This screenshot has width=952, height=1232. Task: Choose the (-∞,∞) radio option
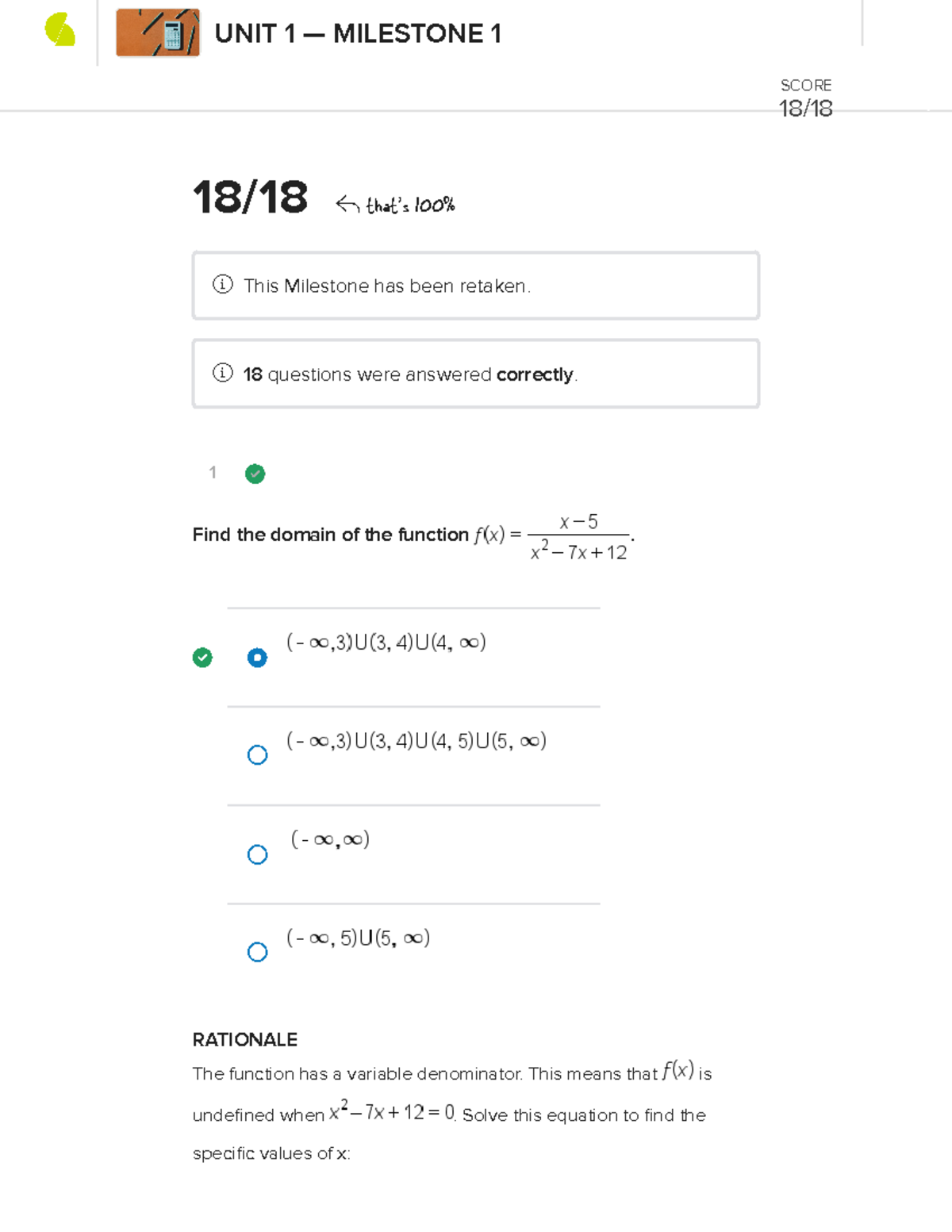[257, 854]
